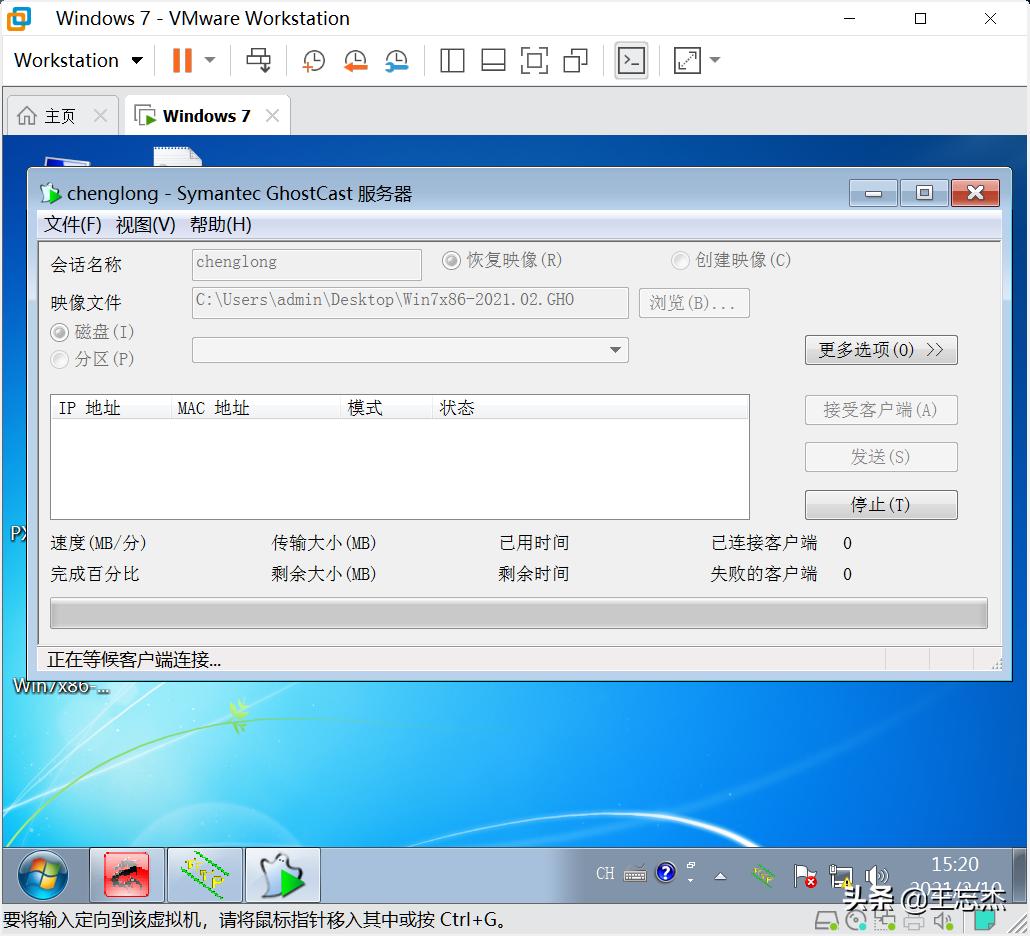The height and width of the screenshot is (936, 1030).
Task: Take a snapshot using the snapshot icon
Action: [x=313, y=60]
